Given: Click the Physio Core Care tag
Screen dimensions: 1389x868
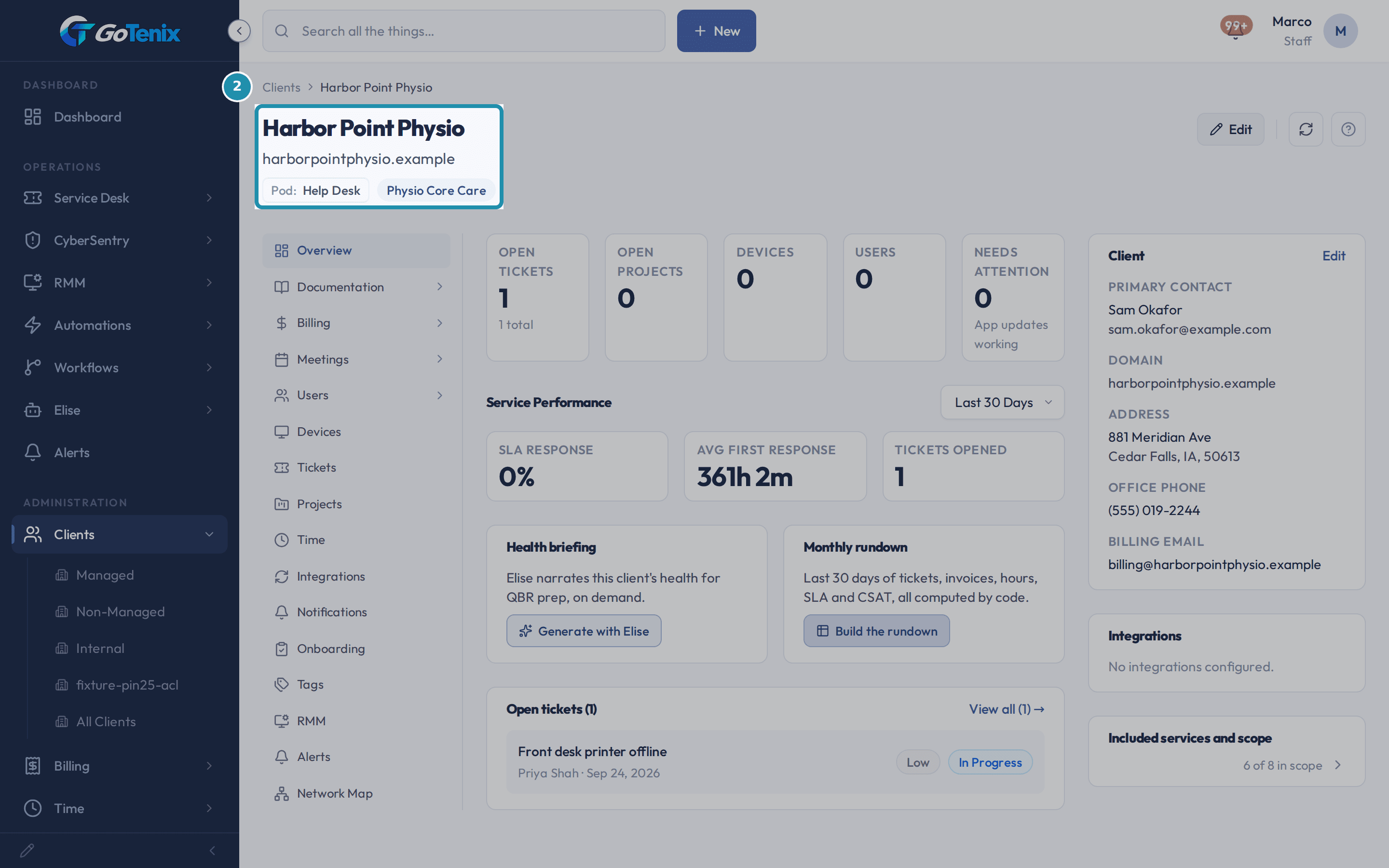Looking at the screenshot, I should [x=436, y=190].
